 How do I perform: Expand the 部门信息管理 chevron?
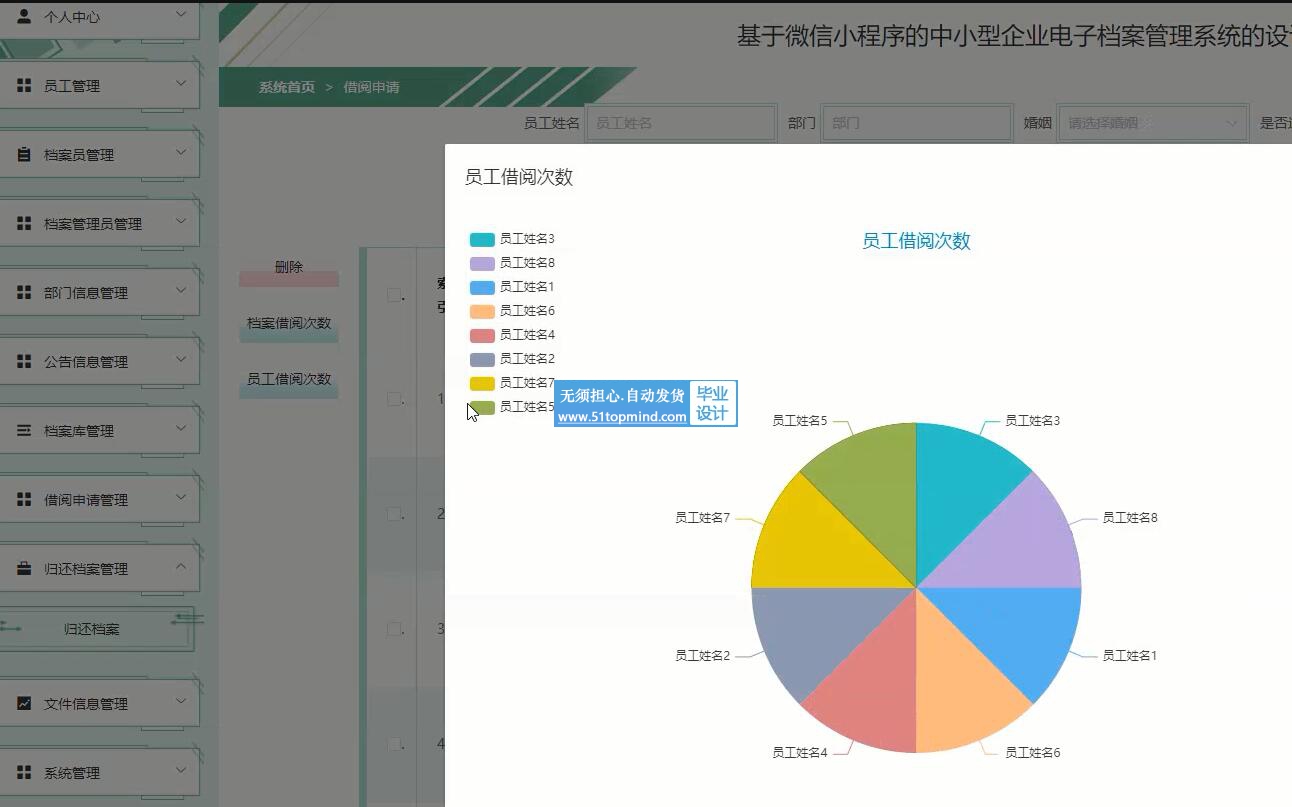coord(181,290)
